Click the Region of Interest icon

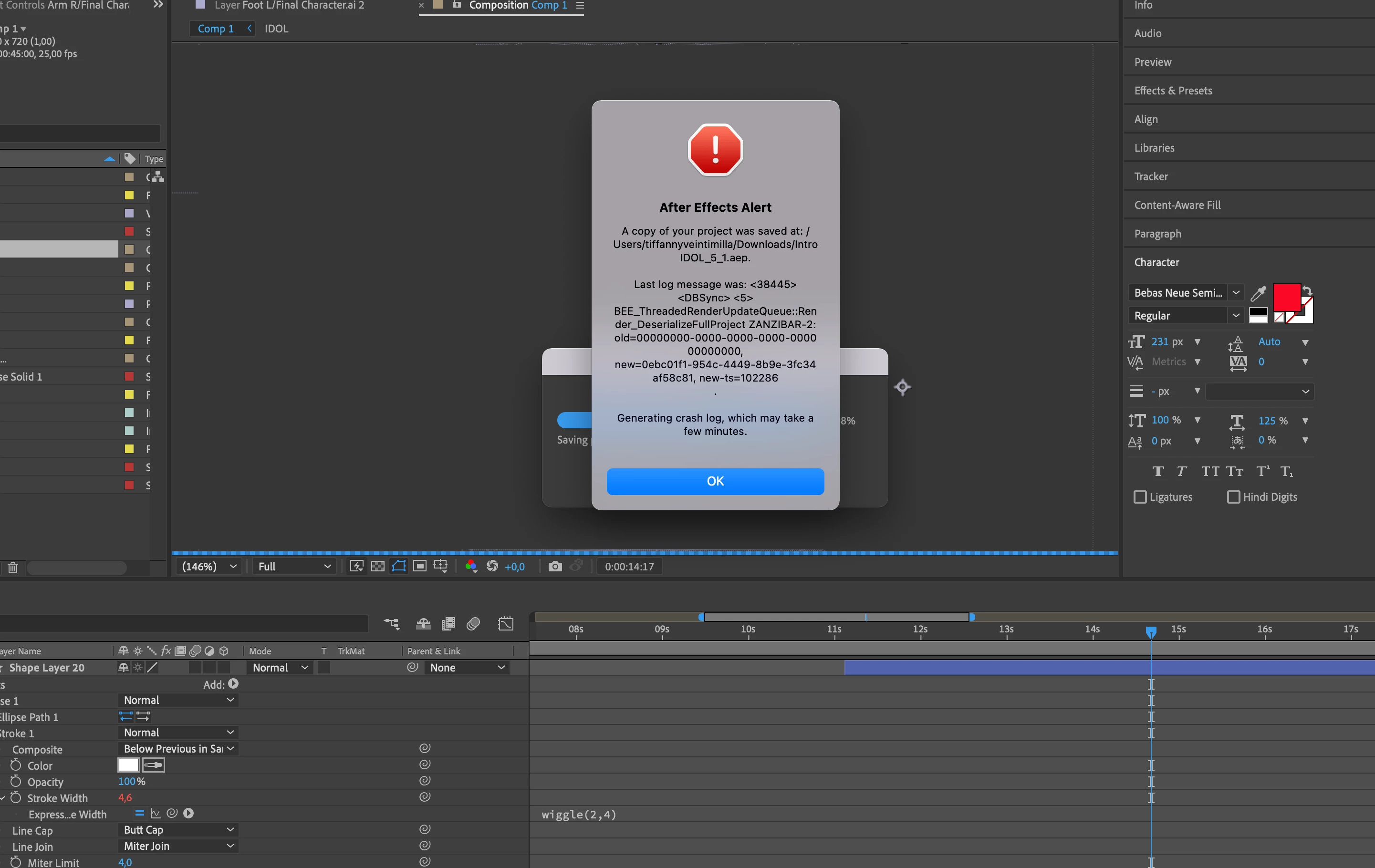pos(420,566)
